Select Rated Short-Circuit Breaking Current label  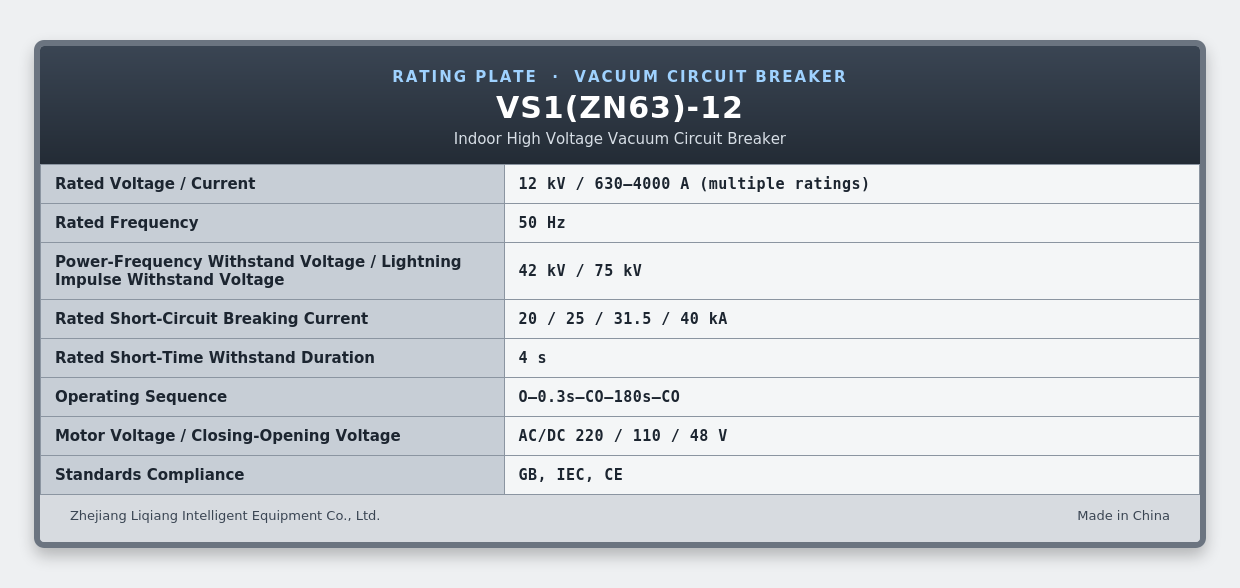pyautogui.click(x=212, y=319)
